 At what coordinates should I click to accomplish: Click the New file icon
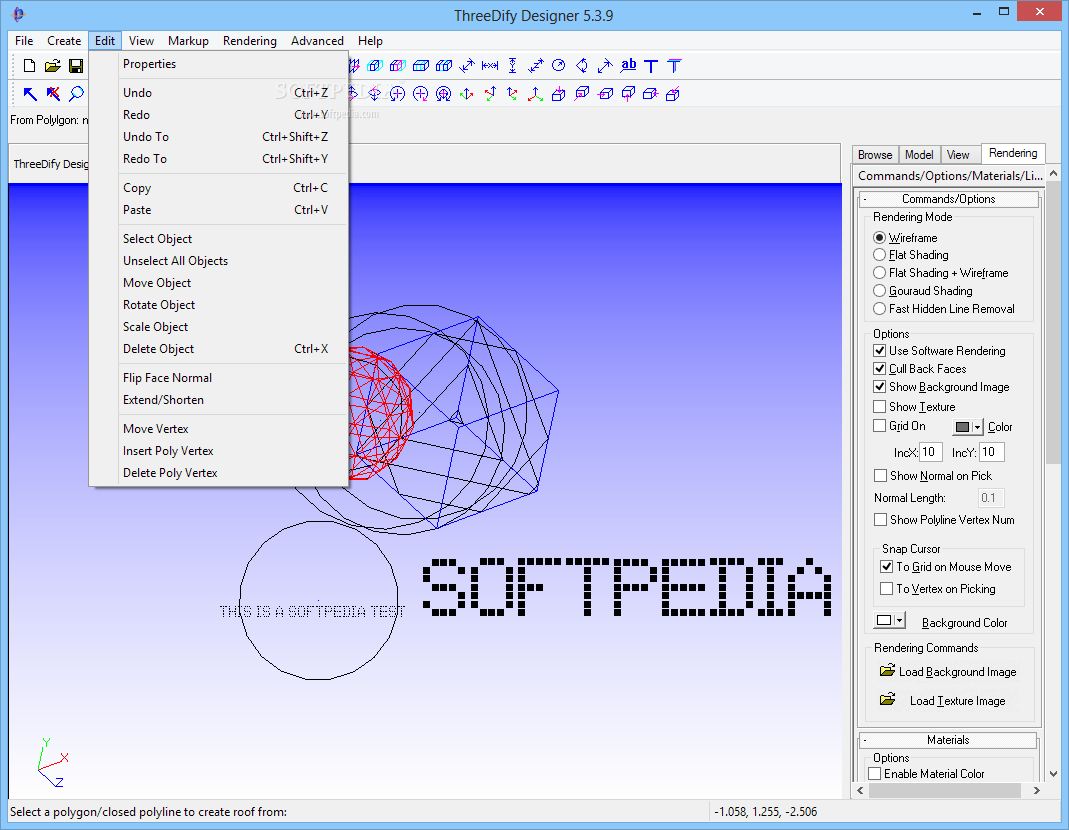tap(29, 65)
